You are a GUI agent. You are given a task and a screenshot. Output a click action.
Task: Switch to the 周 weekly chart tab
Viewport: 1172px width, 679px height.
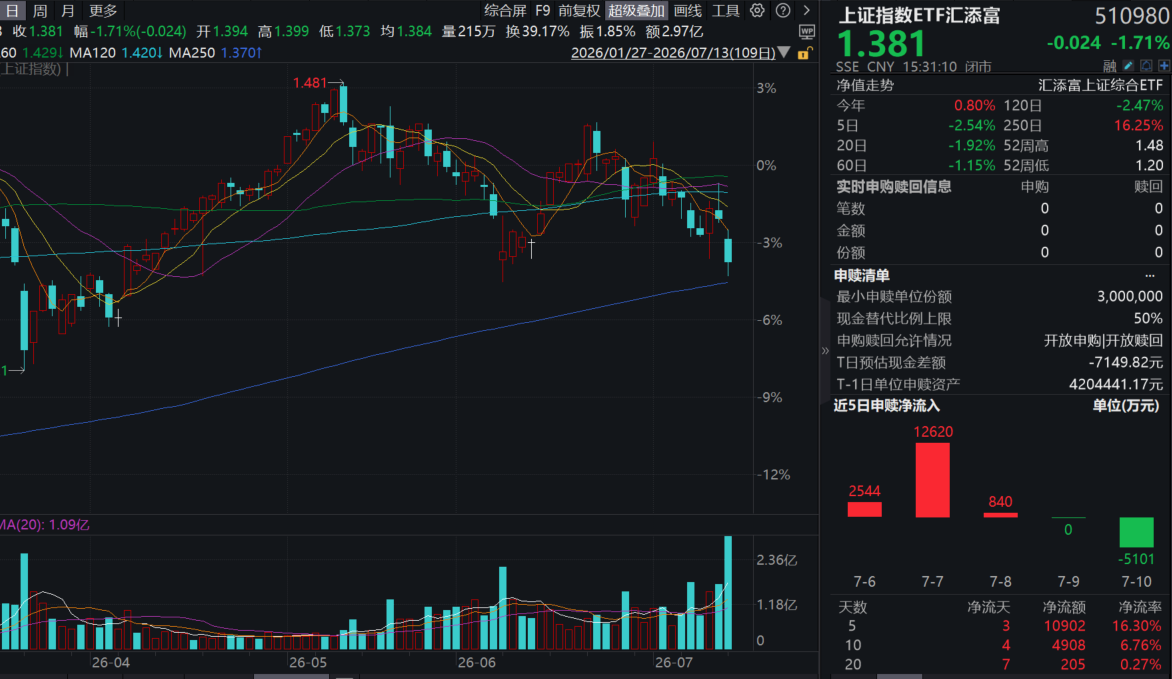coord(40,10)
